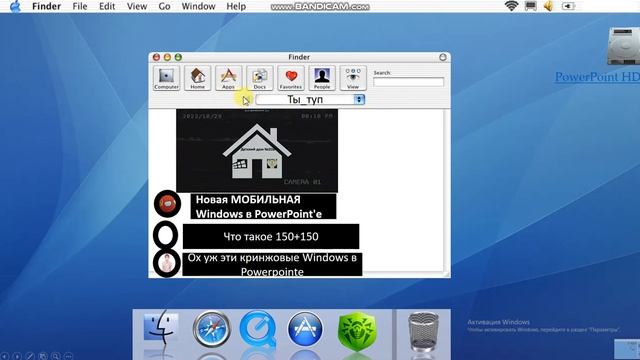Launch Finder from the Dock
640x360 pixels.
click(161, 329)
